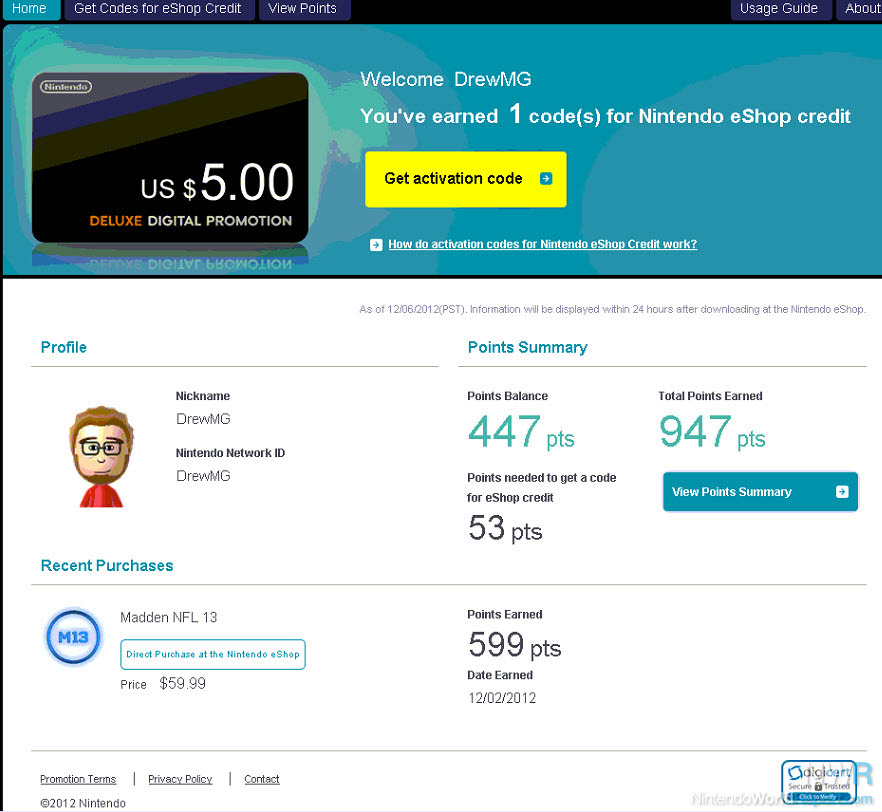The height and width of the screenshot is (812, 882).
Task: Click the 'Welcome DrewMG' greeting text
Action: tap(446, 79)
